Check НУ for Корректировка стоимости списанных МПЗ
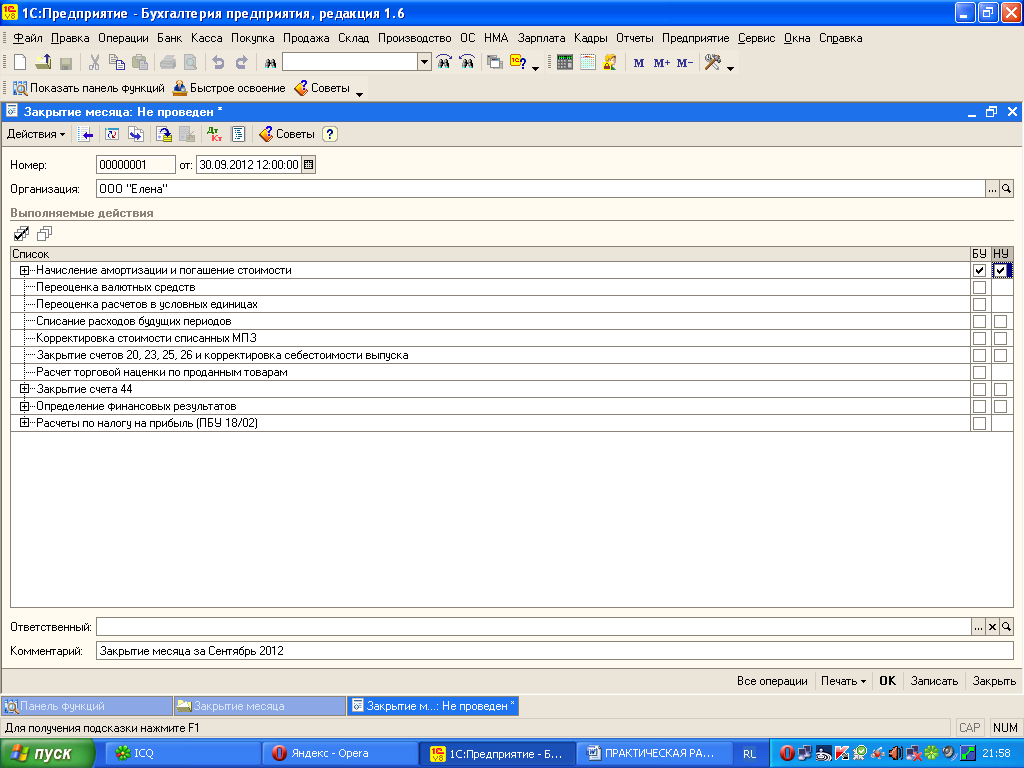Viewport: 1024px width, 768px height. click(1000, 338)
